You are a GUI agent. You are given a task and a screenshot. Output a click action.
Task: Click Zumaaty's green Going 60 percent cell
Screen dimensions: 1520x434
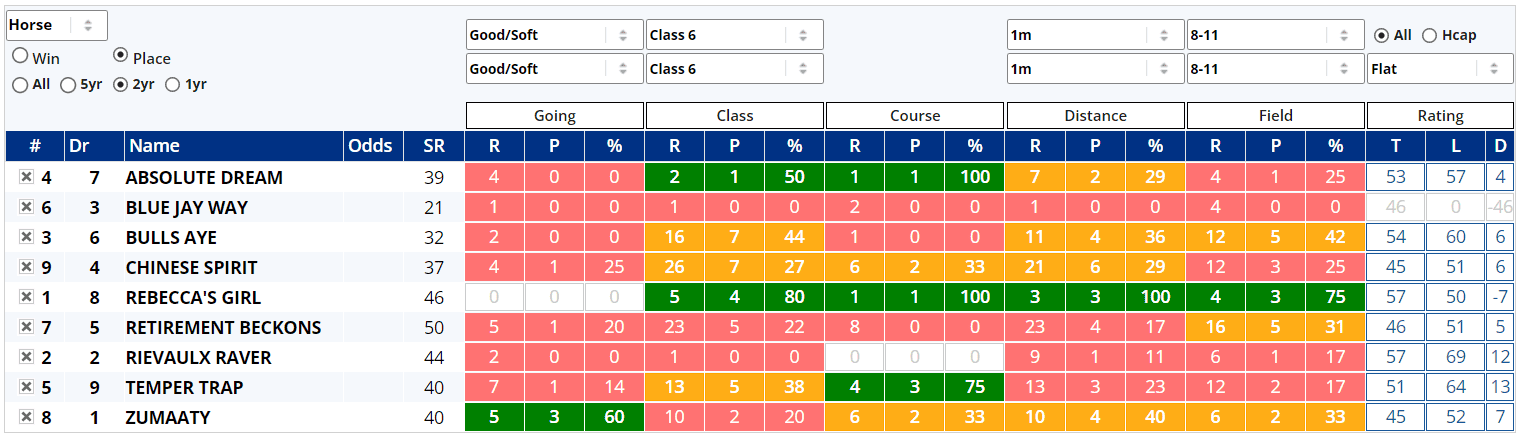coord(614,417)
